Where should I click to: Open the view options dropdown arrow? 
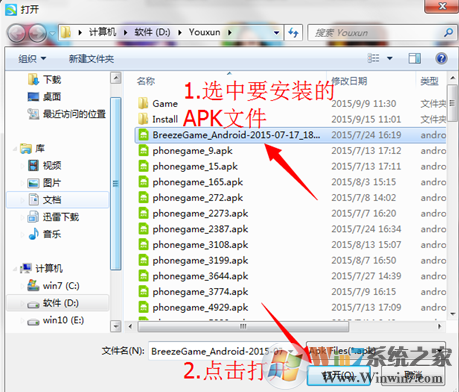pos(390,59)
